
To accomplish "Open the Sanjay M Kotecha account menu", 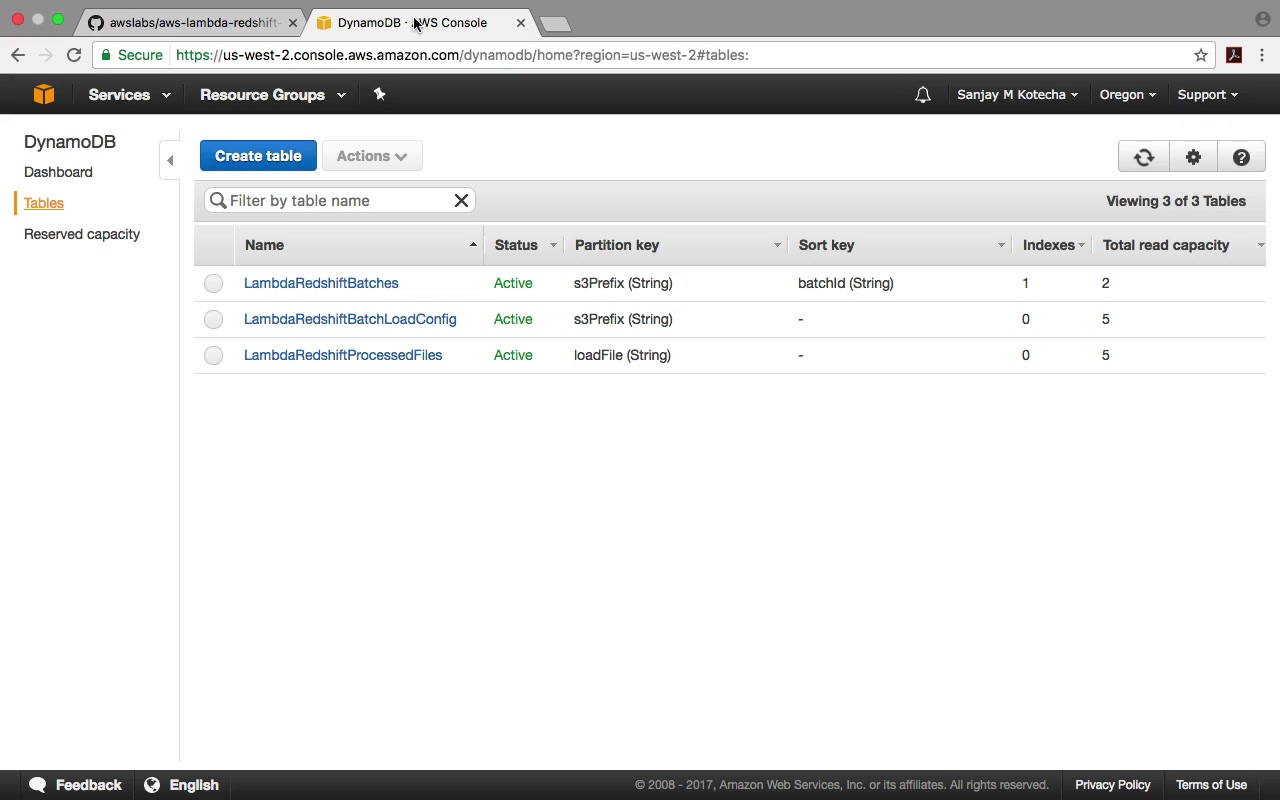I will tap(1017, 95).
